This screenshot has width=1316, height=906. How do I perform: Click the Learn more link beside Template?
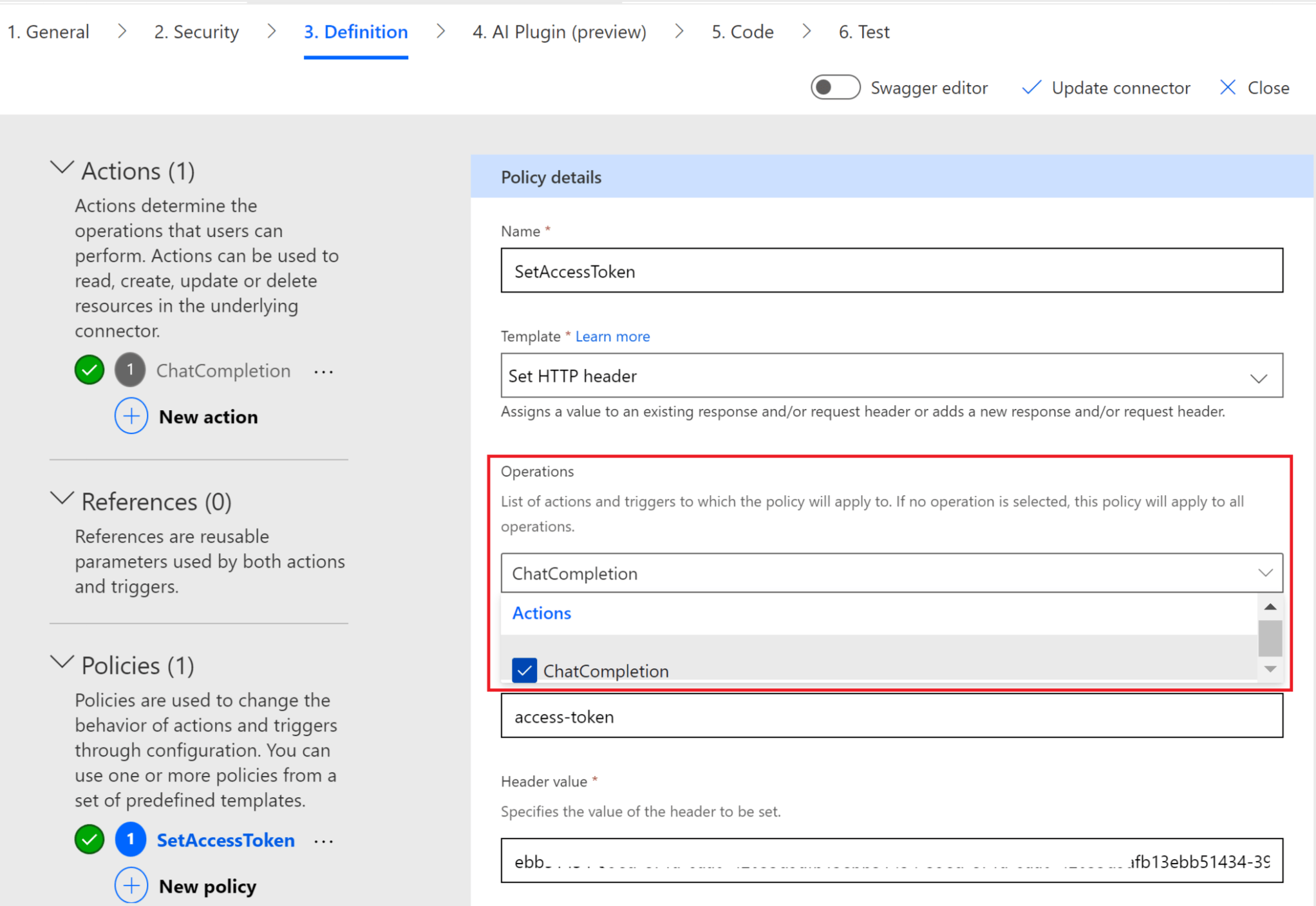tap(612, 336)
